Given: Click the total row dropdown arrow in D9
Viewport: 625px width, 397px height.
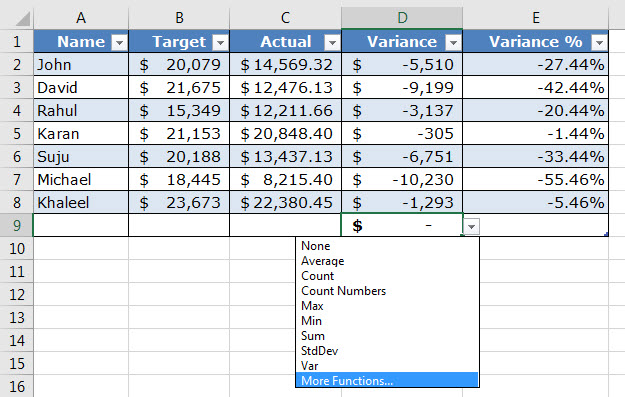Looking at the screenshot, I should [471, 227].
